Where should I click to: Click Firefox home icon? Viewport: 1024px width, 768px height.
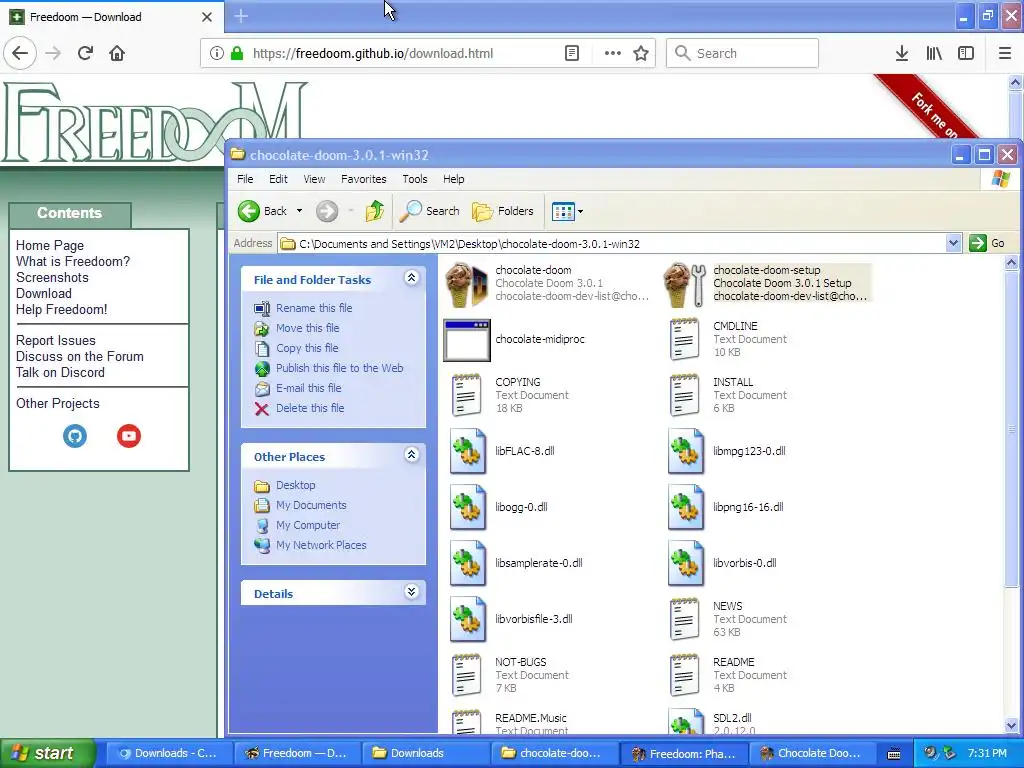tap(117, 53)
